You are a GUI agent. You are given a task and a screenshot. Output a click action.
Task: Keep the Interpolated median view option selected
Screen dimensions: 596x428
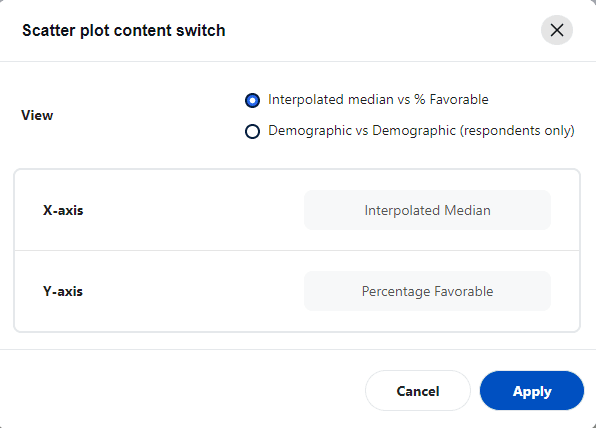pos(252,100)
